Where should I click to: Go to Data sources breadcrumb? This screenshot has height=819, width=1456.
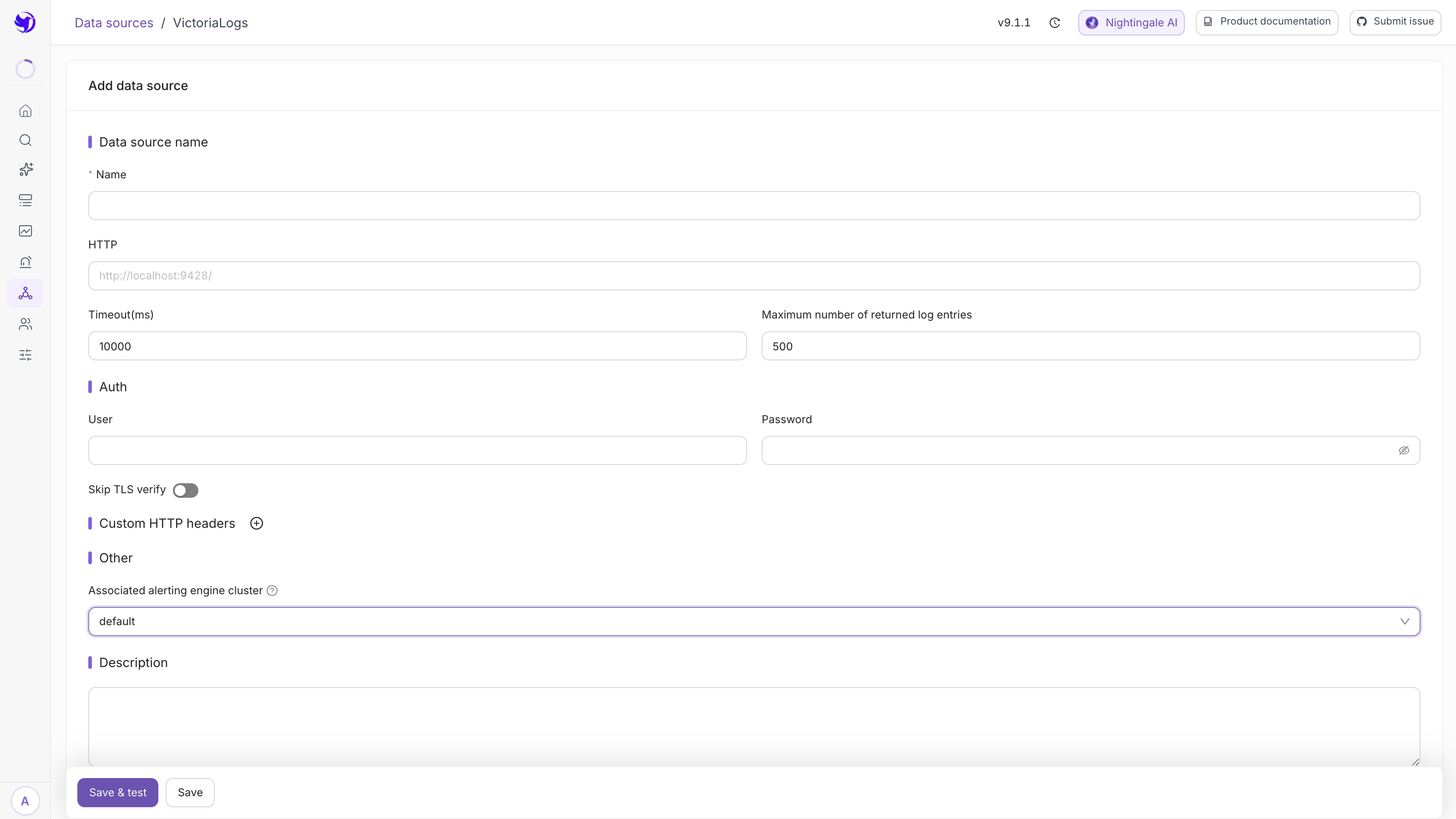pyautogui.click(x=114, y=23)
